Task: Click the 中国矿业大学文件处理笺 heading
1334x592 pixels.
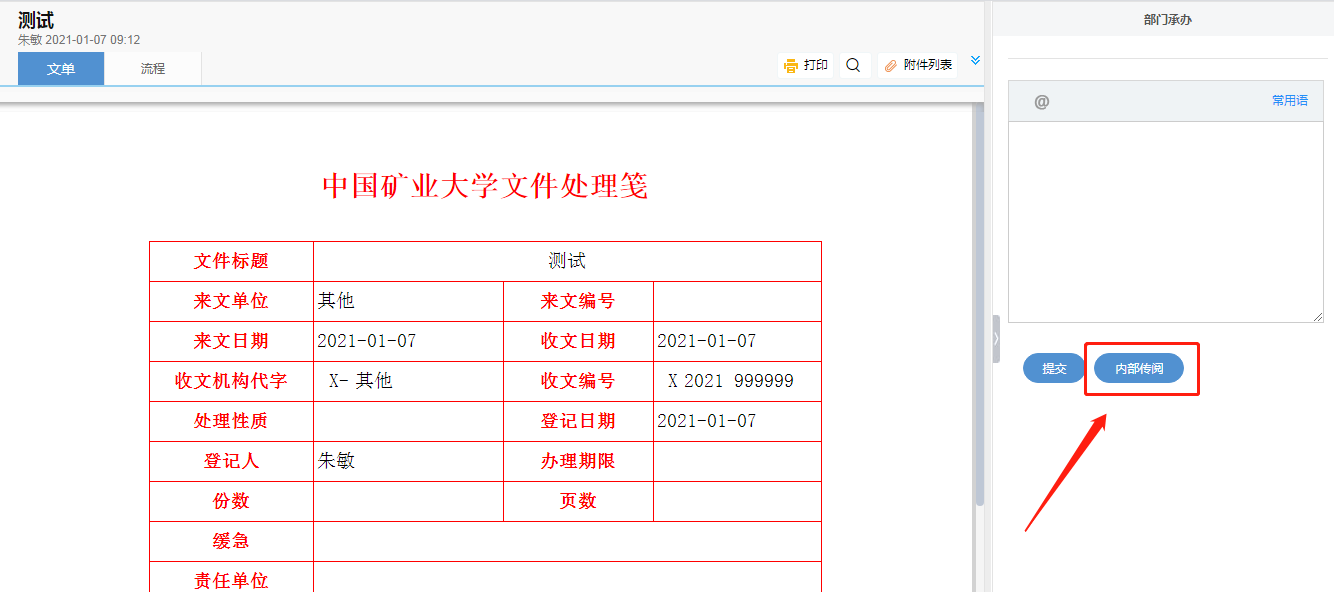Action: tap(485, 186)
